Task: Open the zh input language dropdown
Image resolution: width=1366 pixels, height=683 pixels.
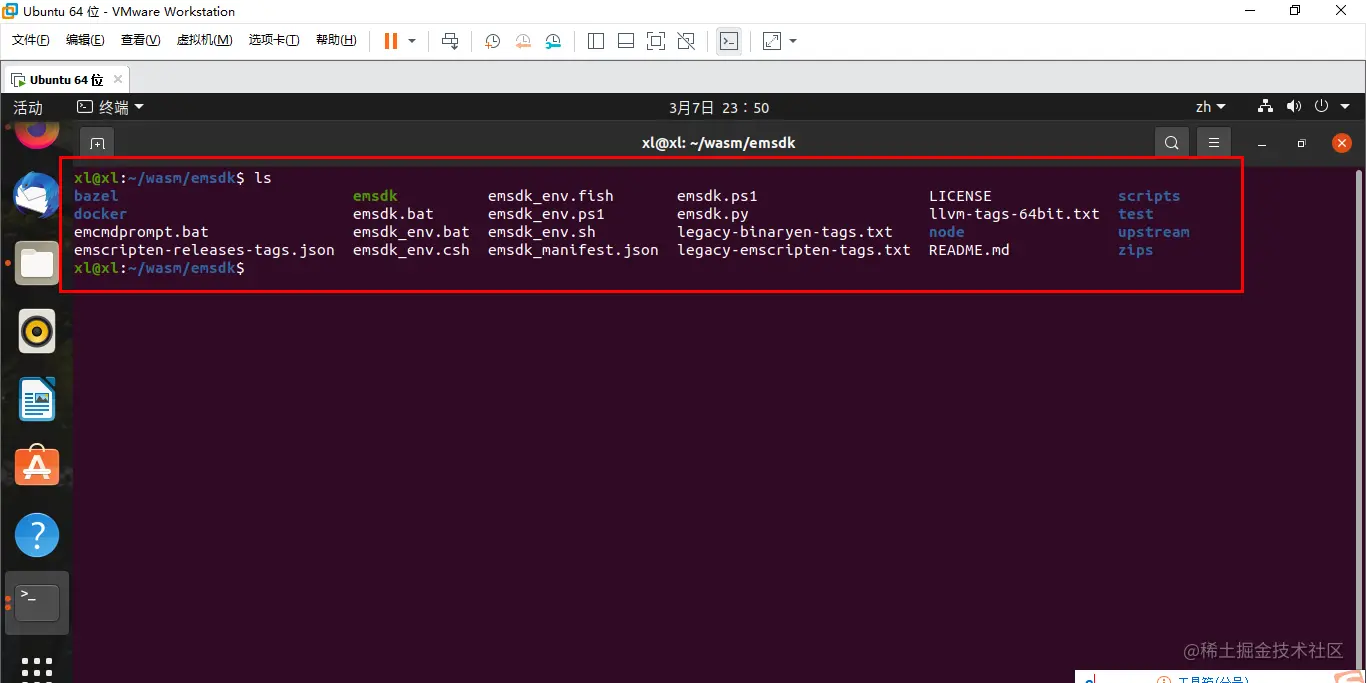Action: tap(1211, 107)
